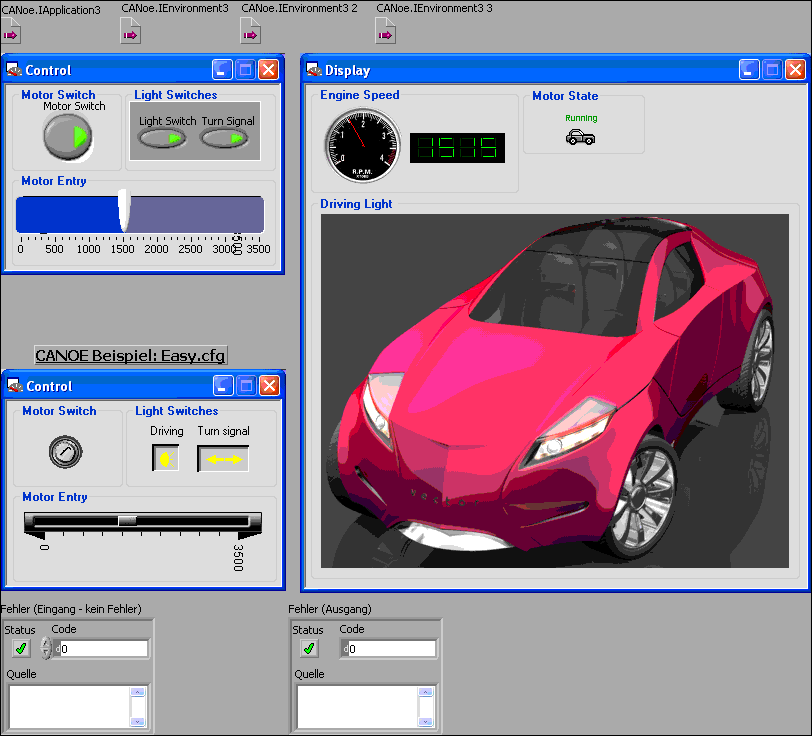Image resolution: width=812 pixels, height=736 pixels.
Task: Click the Code input field in Fehler Ausgang
Action: [x=392, y=649]
